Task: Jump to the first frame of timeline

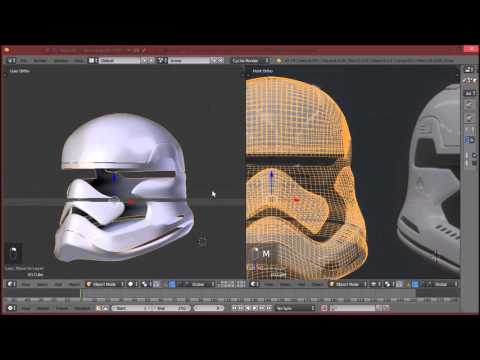Action: pyautogui.click(x=234, y=308)
